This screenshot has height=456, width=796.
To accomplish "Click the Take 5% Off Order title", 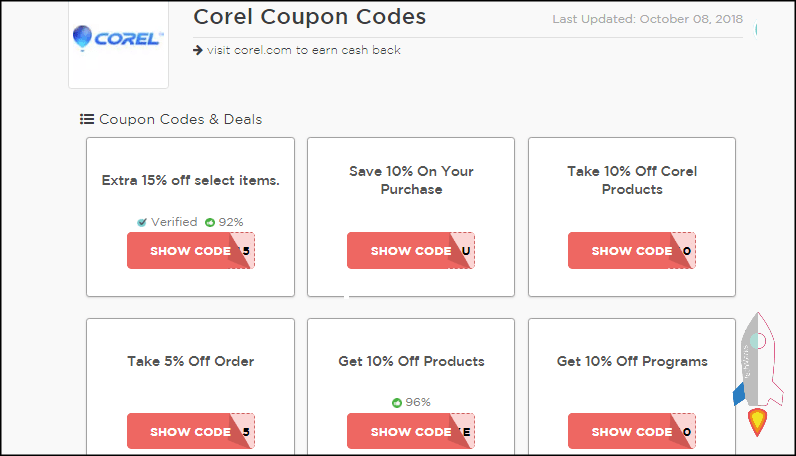I will coord(191,361).
